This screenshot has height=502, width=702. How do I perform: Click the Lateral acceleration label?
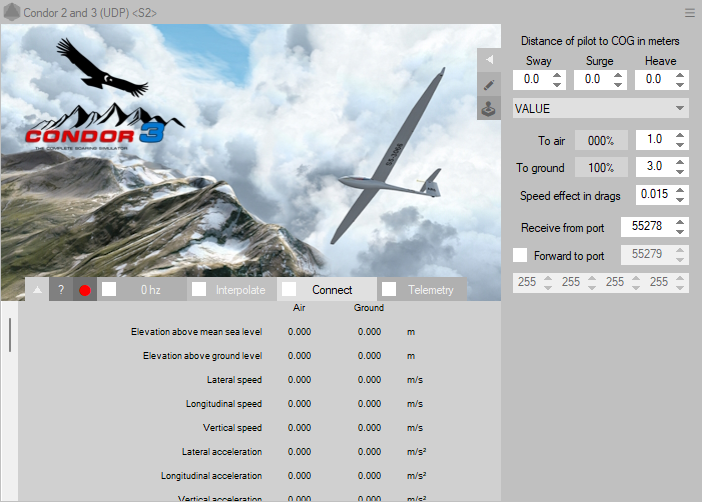(x=222, y=452)
